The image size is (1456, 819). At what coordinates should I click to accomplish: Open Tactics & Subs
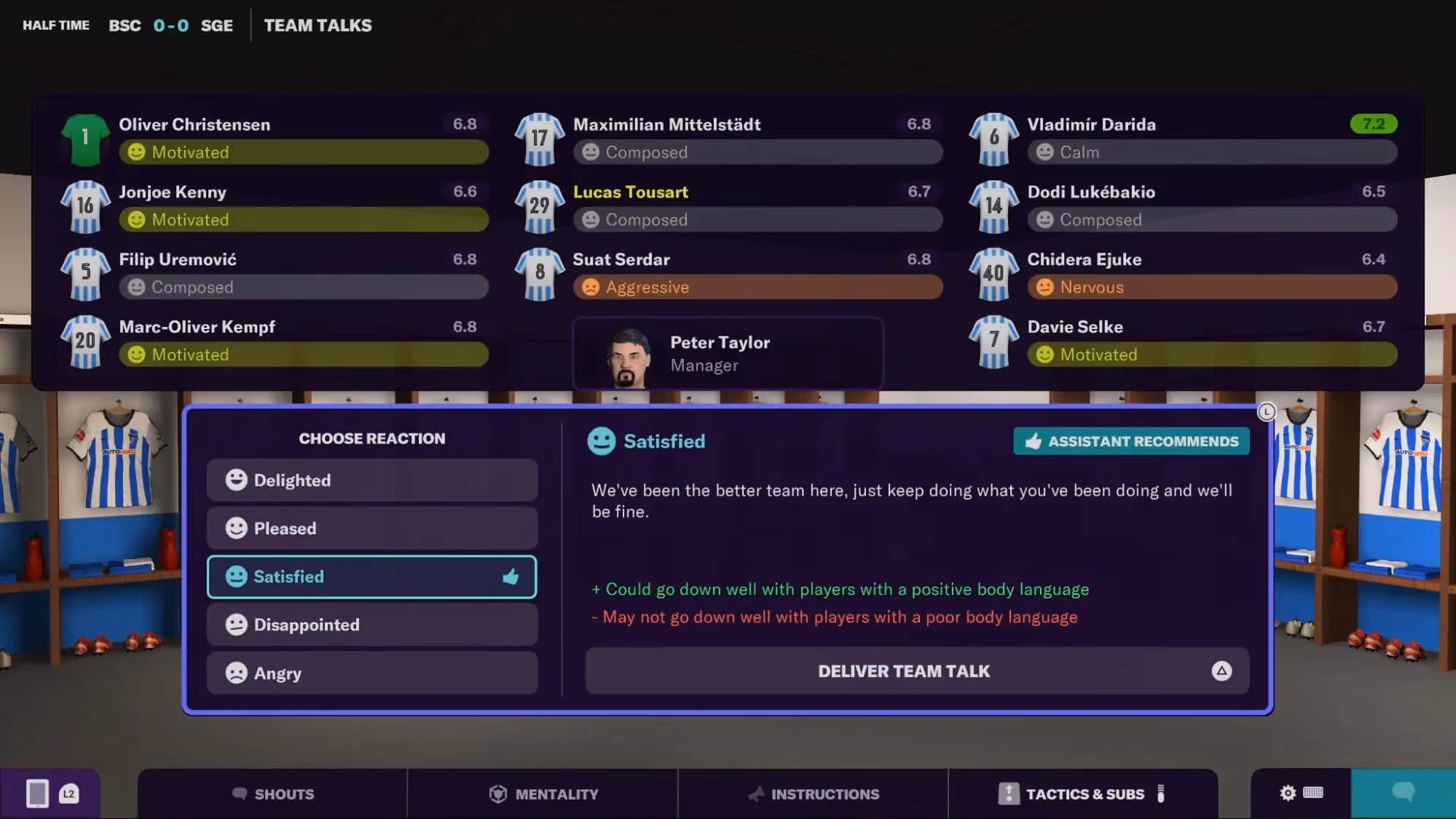[1083, 794]
